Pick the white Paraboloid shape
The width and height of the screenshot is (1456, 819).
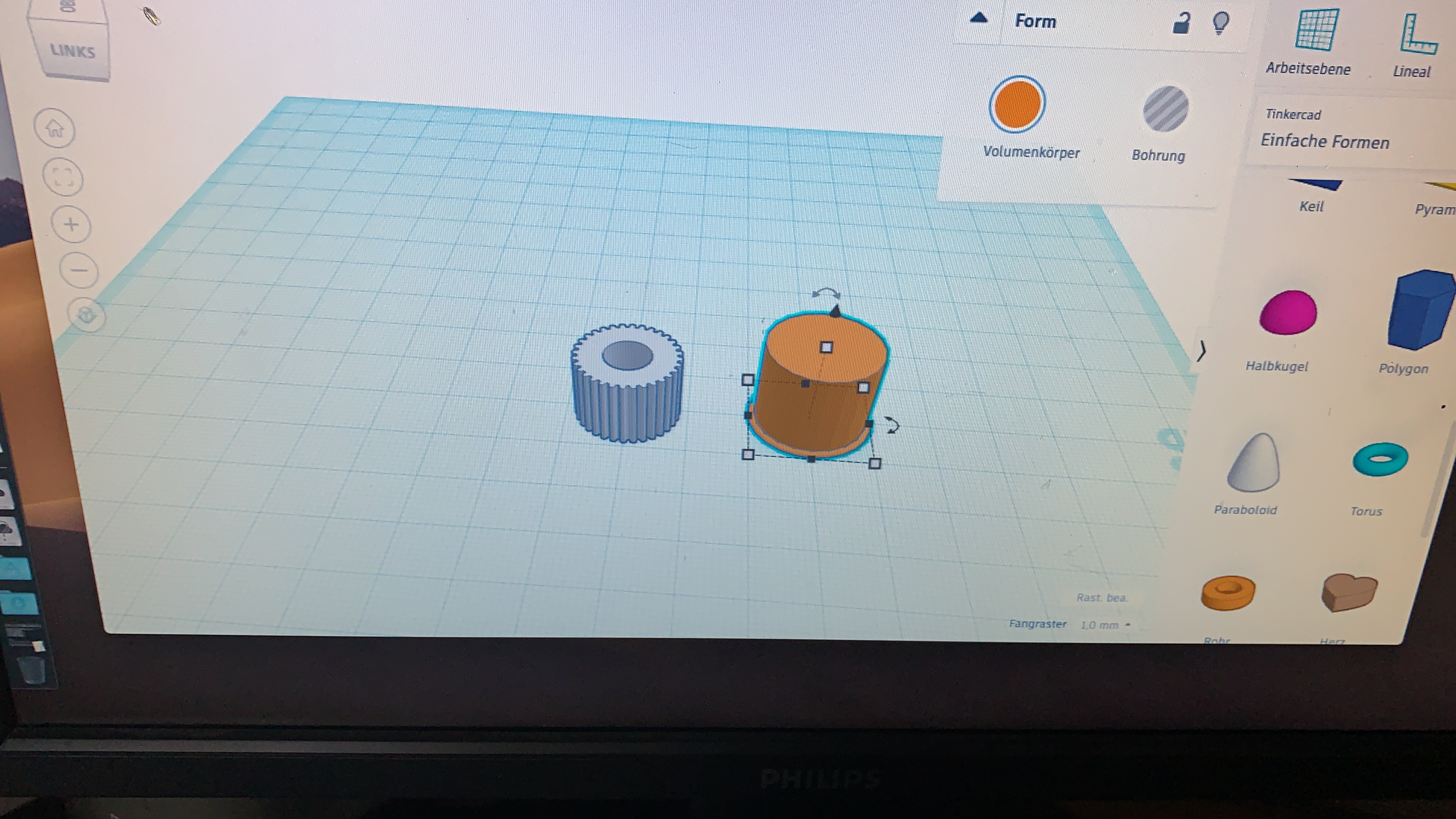coord(1254,462)
